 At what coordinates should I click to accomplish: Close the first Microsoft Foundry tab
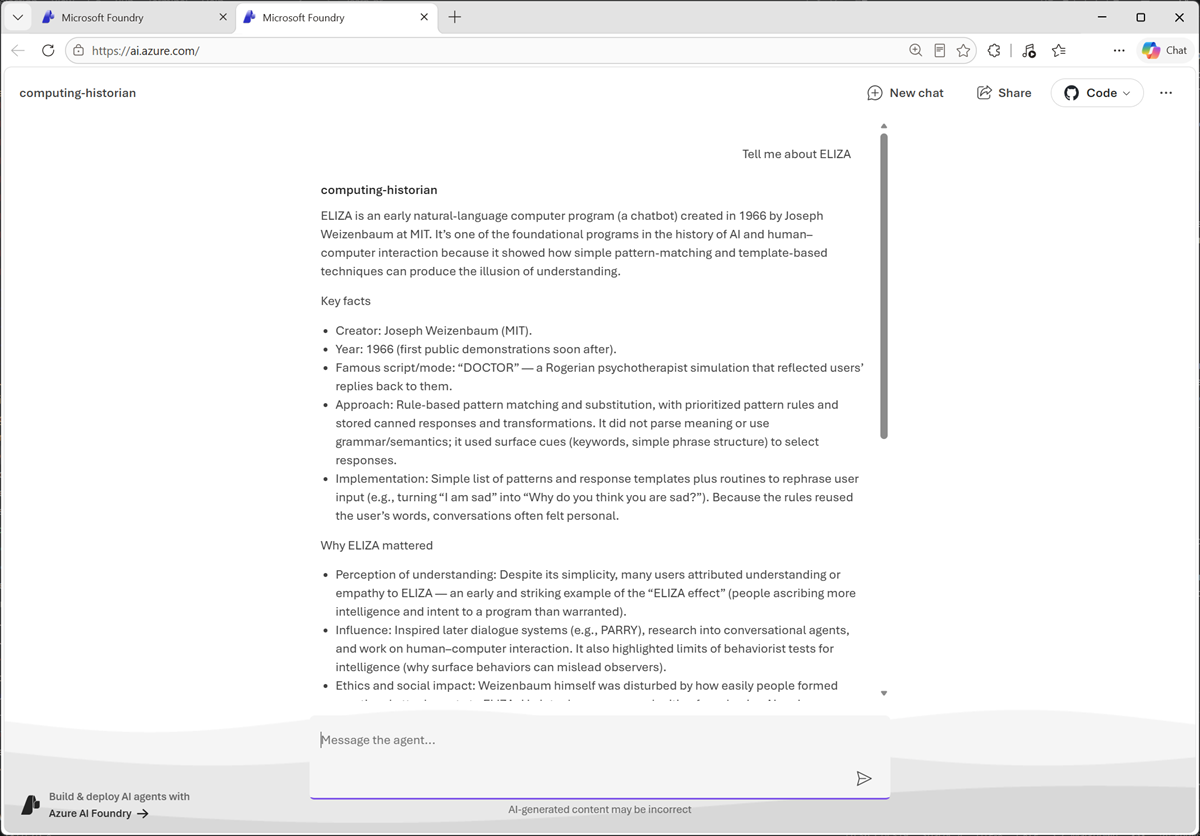pos(223,17)
